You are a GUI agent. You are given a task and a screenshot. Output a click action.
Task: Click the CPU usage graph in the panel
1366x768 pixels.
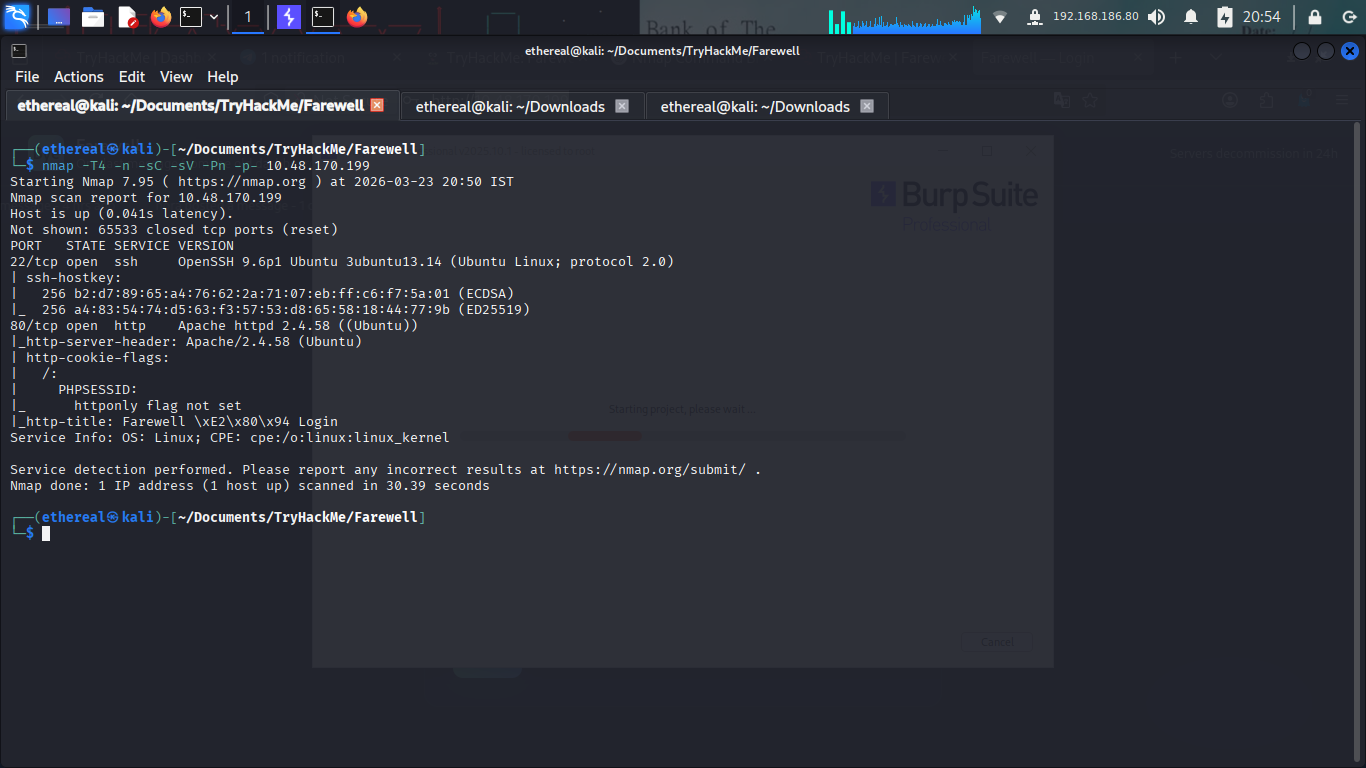point(905,18)
